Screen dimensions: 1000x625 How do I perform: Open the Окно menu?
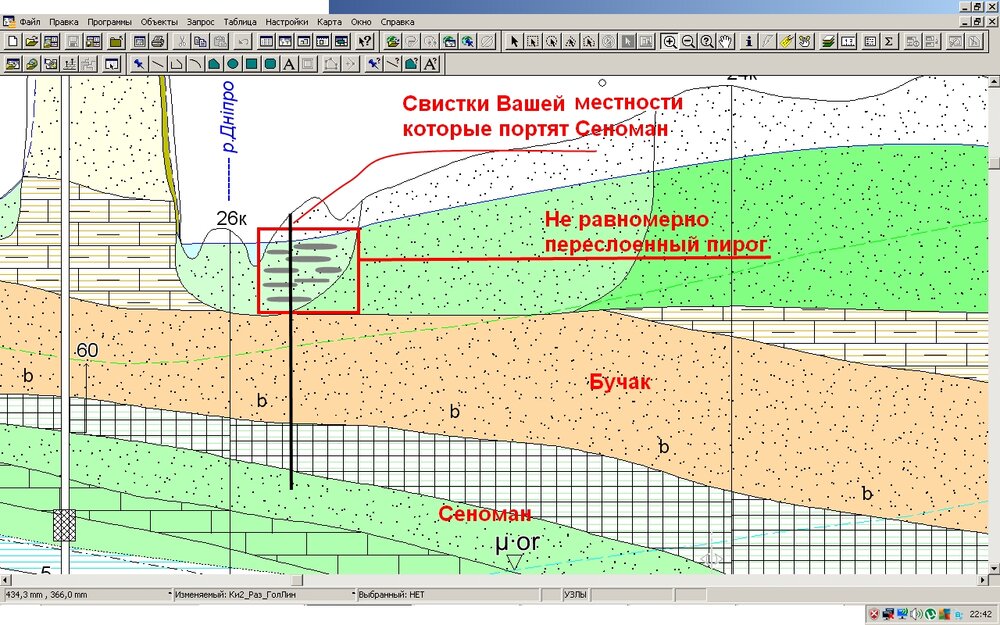coord(362,22)
